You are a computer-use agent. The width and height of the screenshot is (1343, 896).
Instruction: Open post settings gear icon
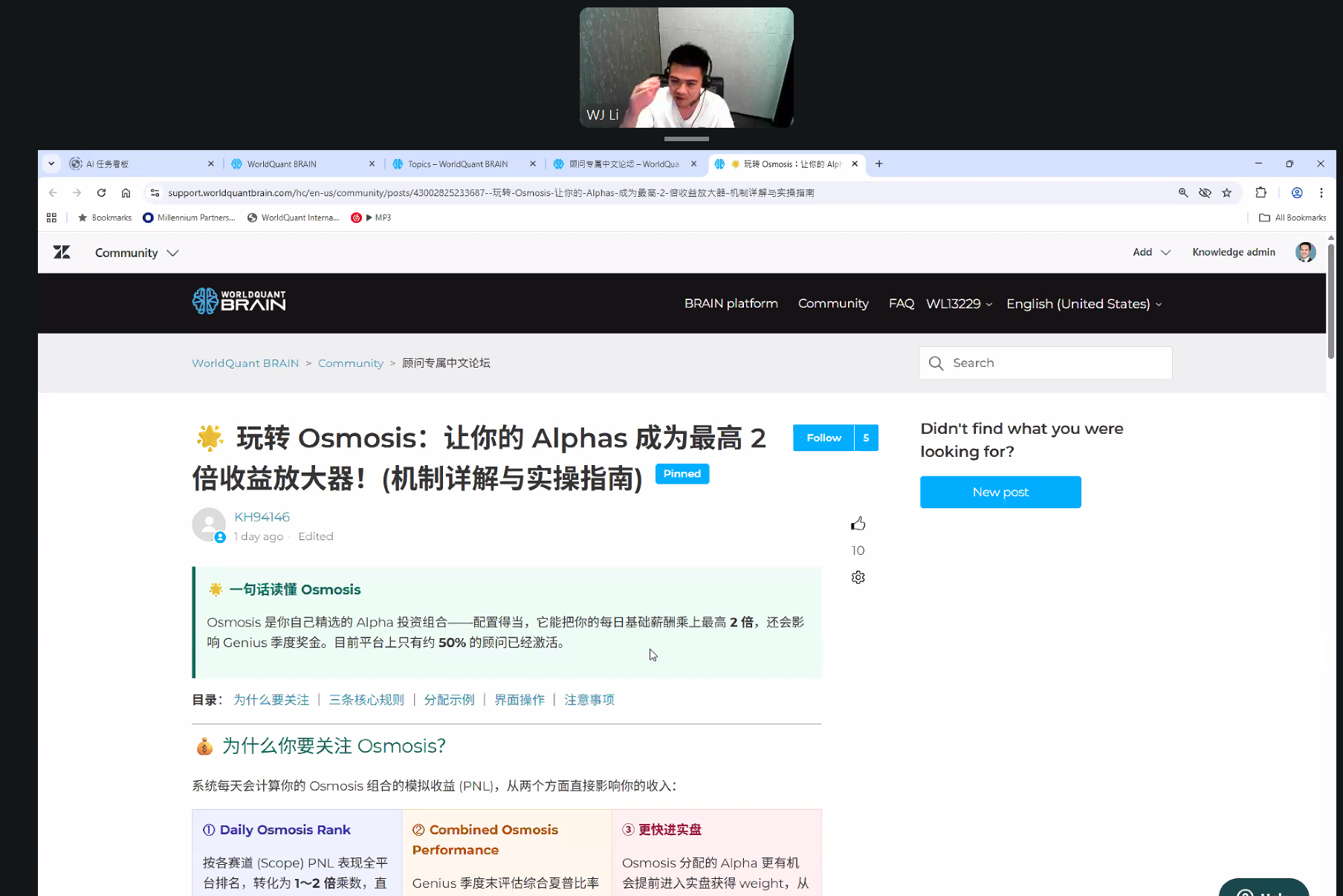click(858, 577)
